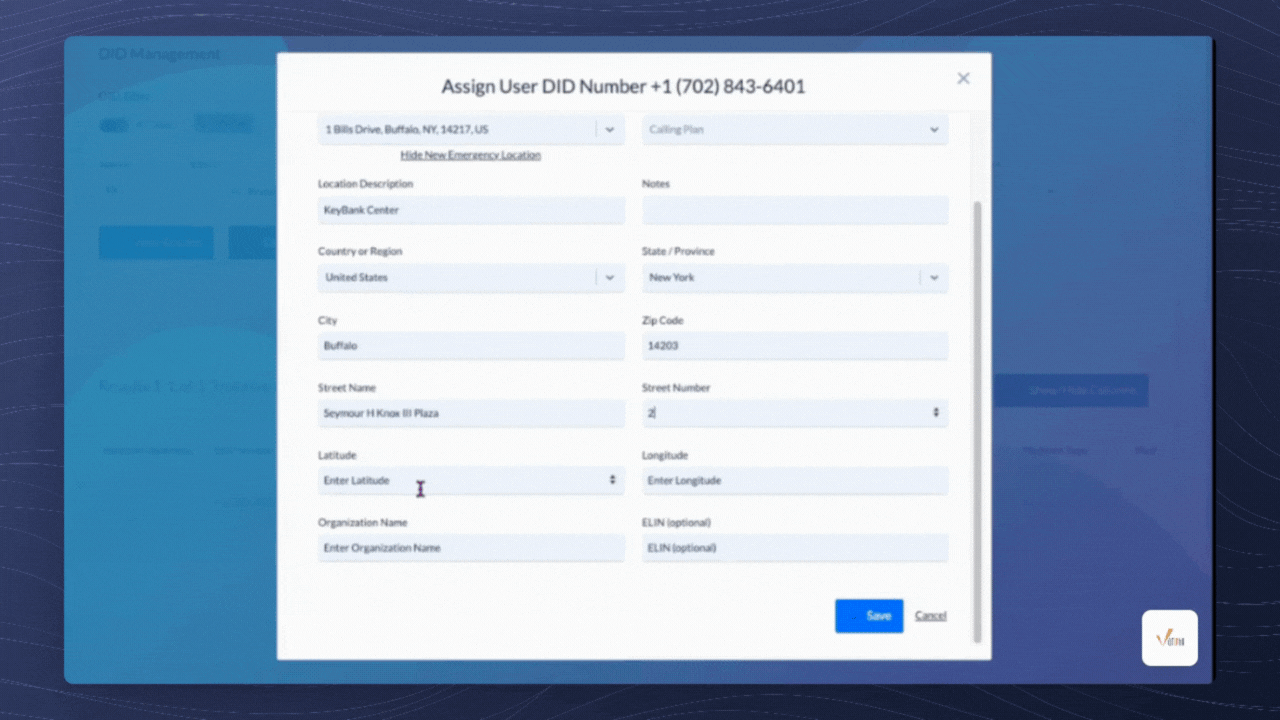This screenshot has height=720, width=1280.
Task: Click the Location Description field
Action: pos(470,211)
